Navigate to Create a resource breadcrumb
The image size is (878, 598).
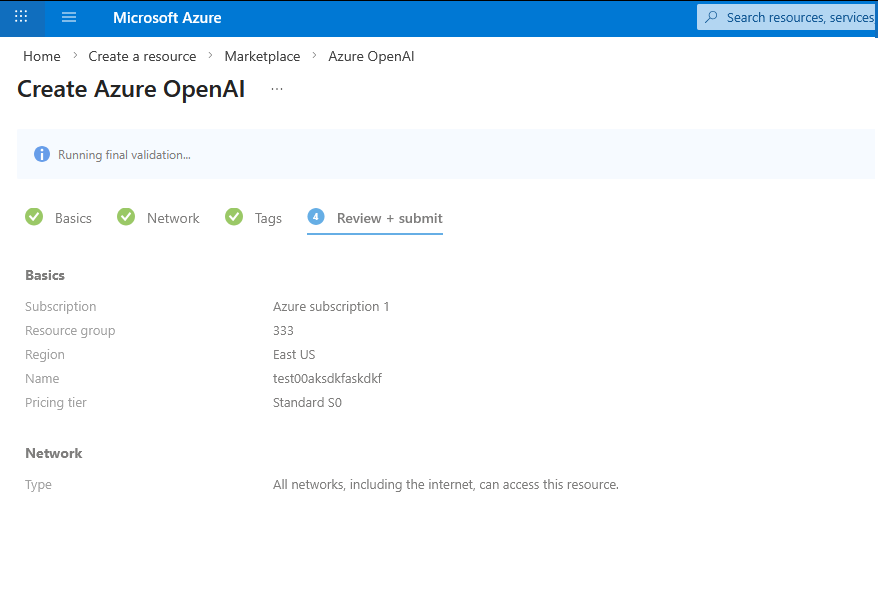(142, 56)
